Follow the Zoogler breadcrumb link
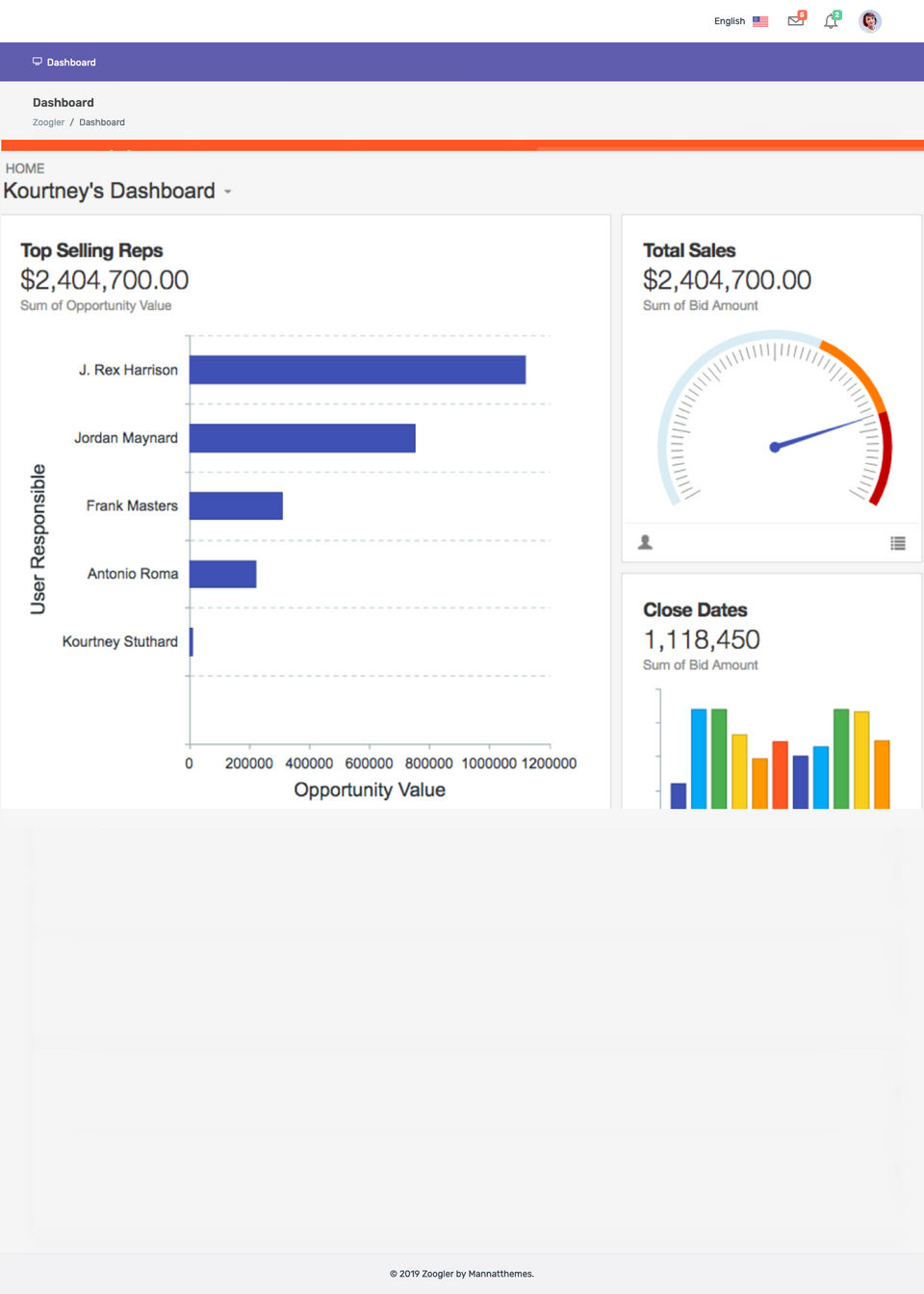Viewport: 924px width, 1294px height. [48, 122]
